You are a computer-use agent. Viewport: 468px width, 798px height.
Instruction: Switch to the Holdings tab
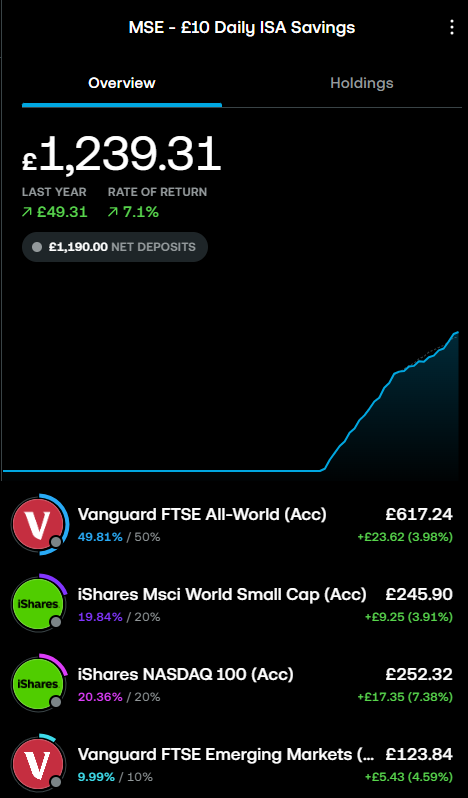[362, 83]
